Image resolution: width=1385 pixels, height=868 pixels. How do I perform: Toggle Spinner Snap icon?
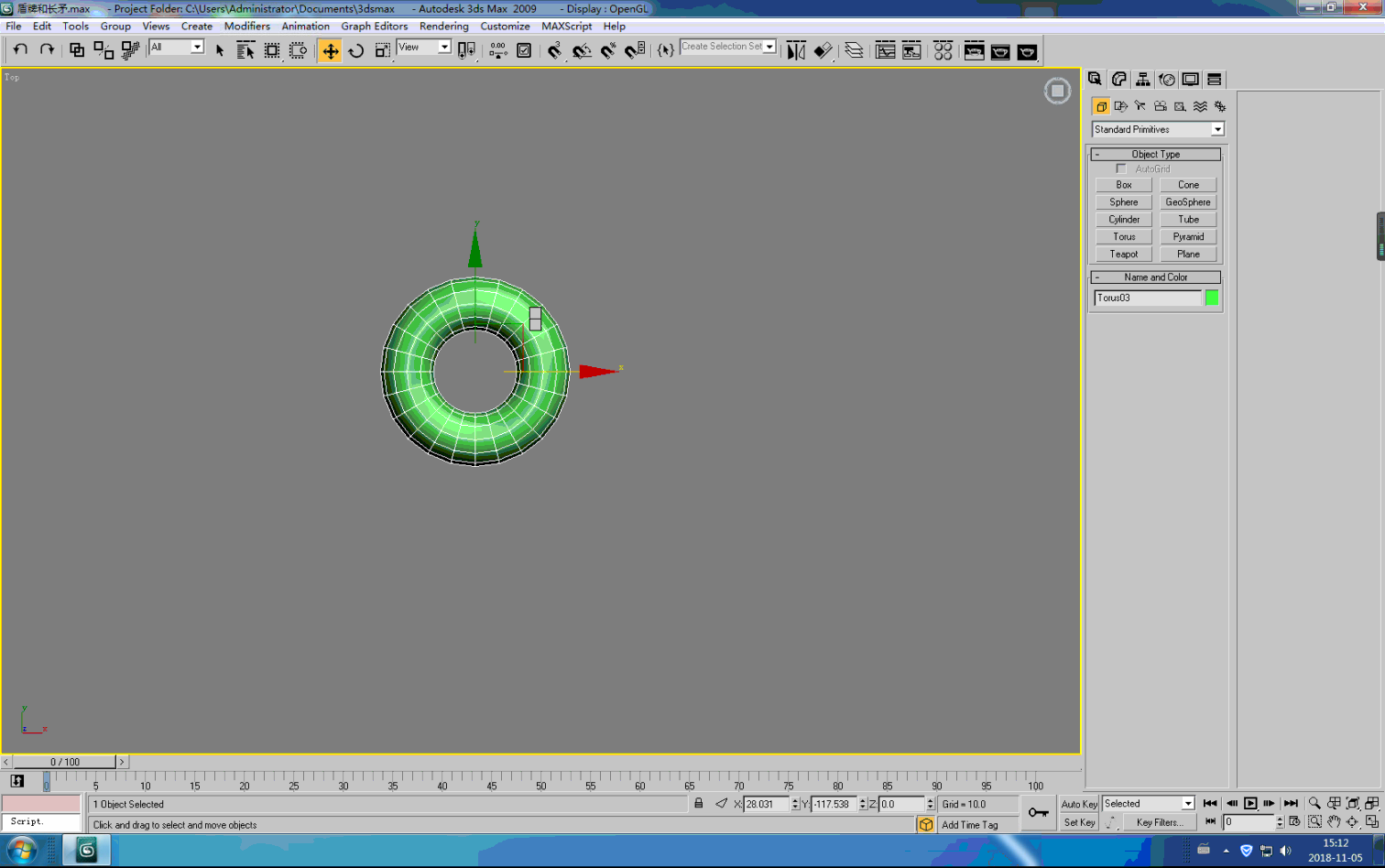635,50
